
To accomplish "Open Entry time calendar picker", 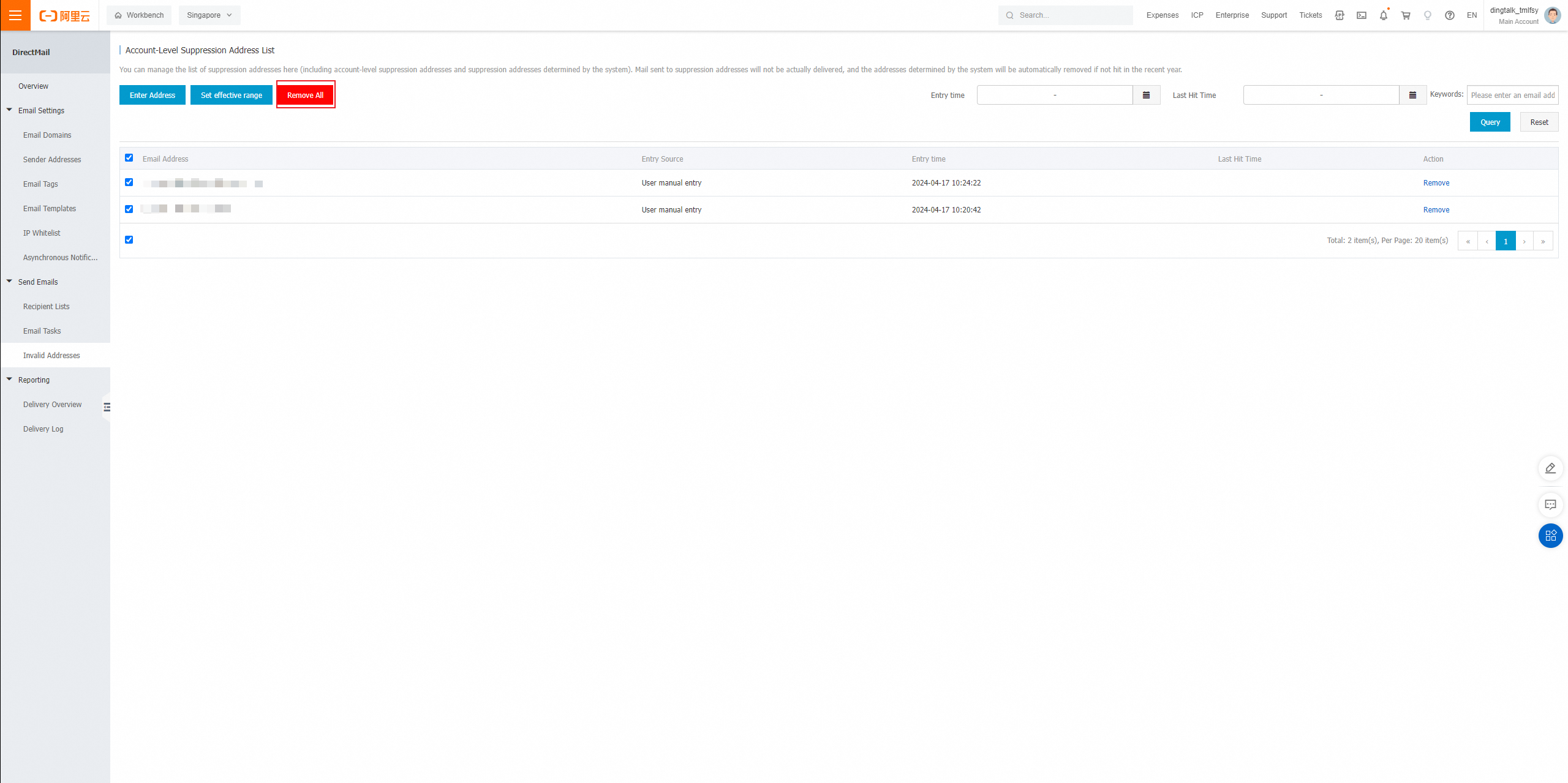I will pos(1146,95).
